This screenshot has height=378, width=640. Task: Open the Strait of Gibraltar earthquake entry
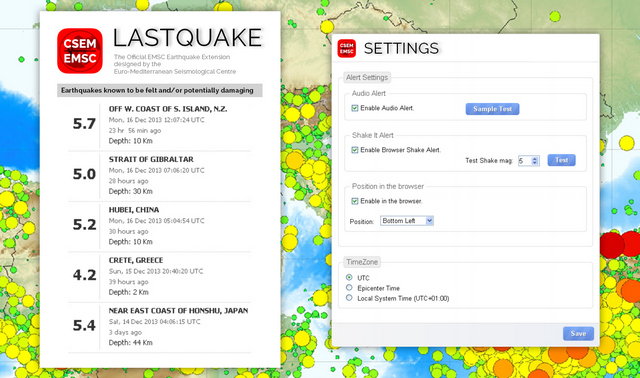(x=159, y=176)
